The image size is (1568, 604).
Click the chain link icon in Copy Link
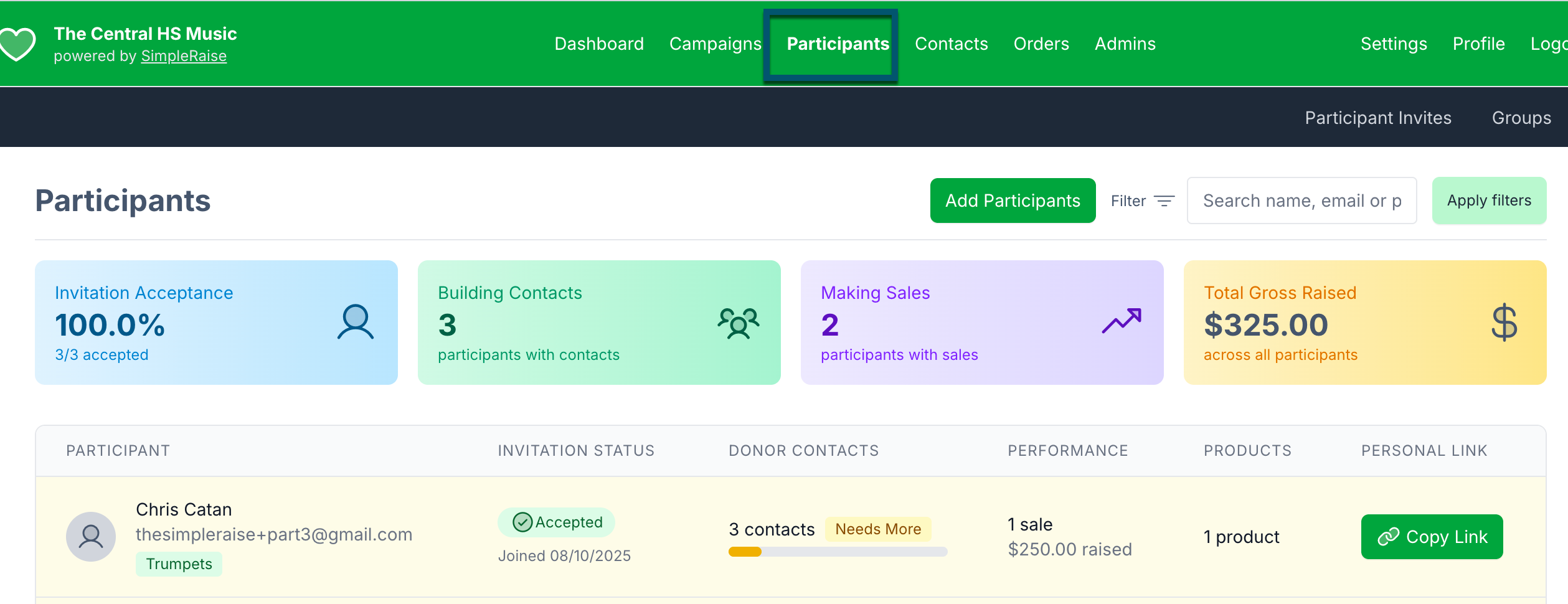click(1388, 537)
